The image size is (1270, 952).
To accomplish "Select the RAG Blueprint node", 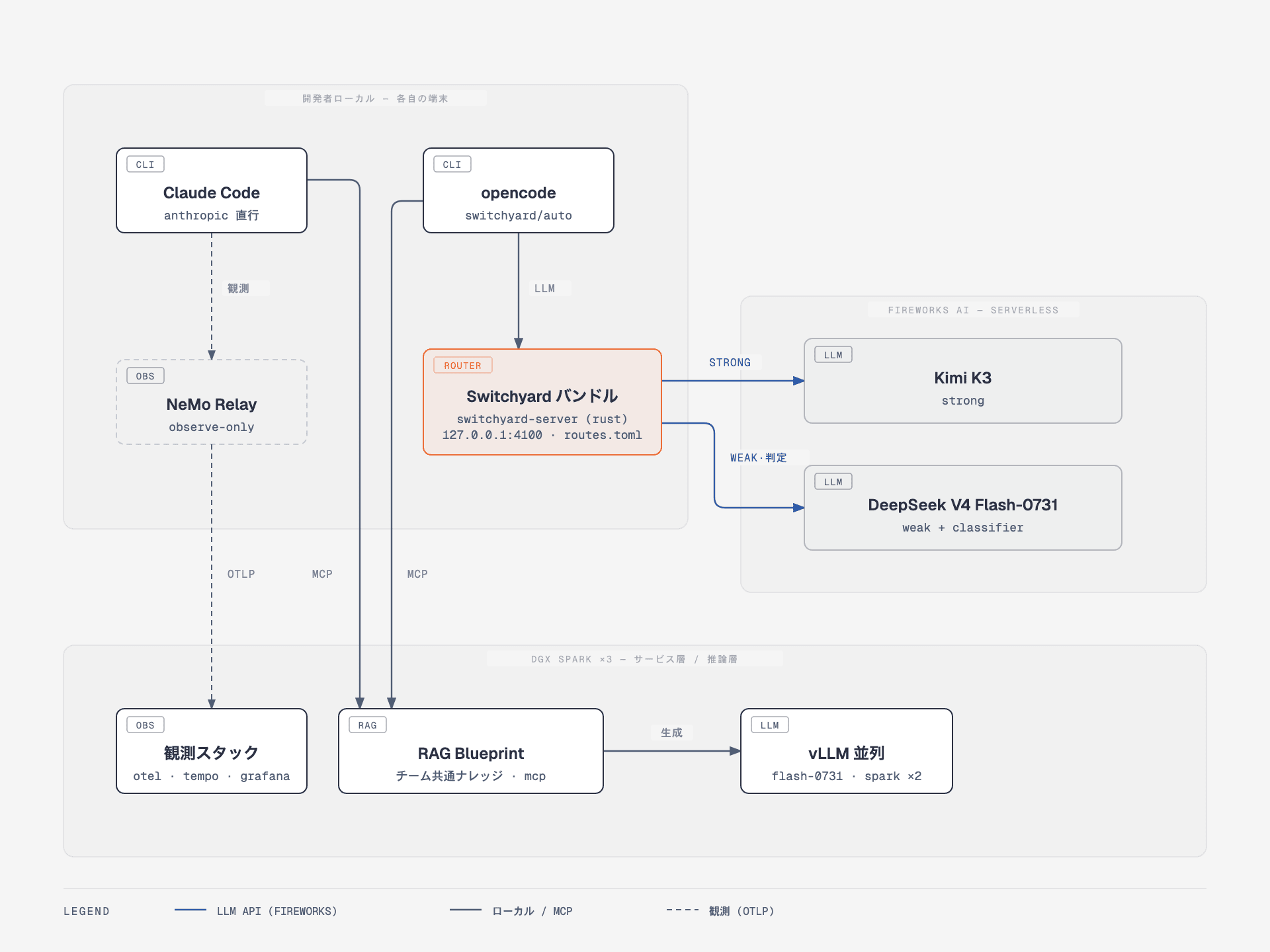I will tap(471, 751).
